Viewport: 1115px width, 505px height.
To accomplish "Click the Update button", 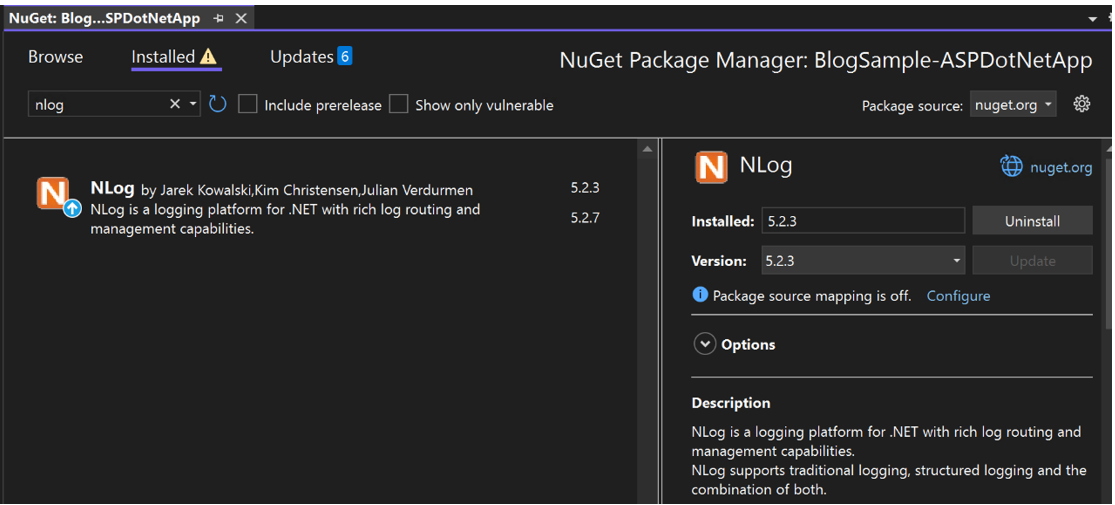I will (1033, 261).
